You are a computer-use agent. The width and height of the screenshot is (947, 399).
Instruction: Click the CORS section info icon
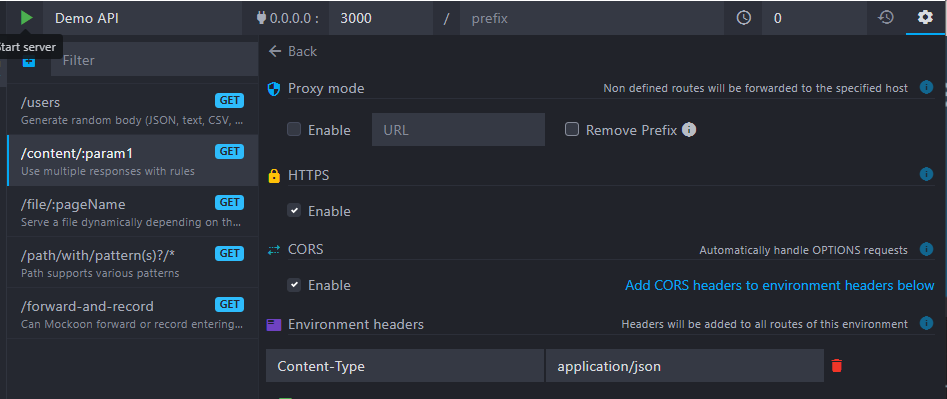click(926, 249)
